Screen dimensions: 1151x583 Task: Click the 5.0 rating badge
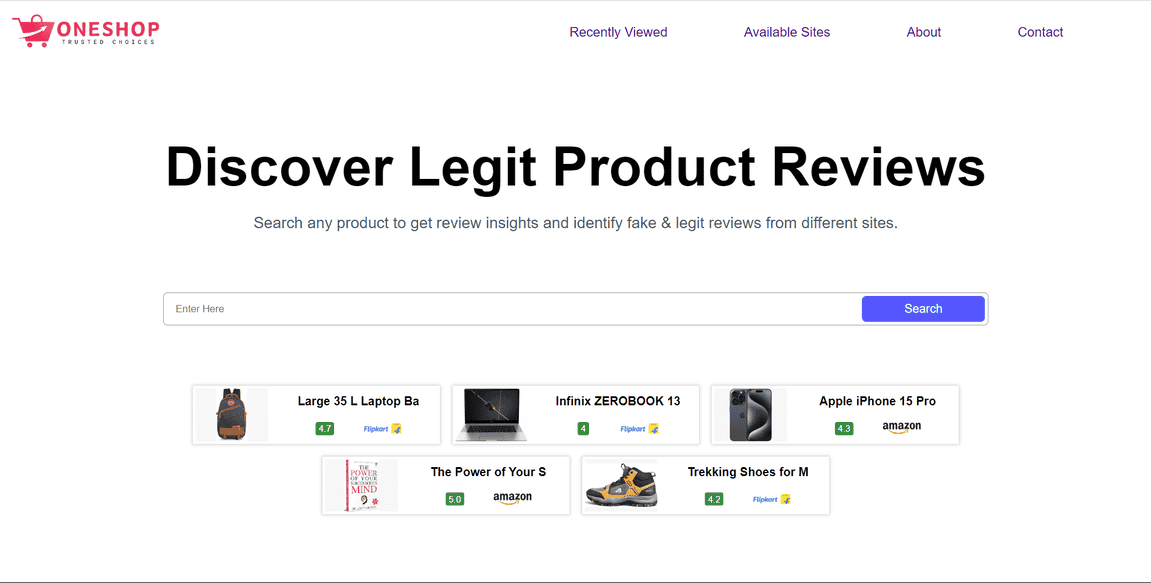[455, 499]
